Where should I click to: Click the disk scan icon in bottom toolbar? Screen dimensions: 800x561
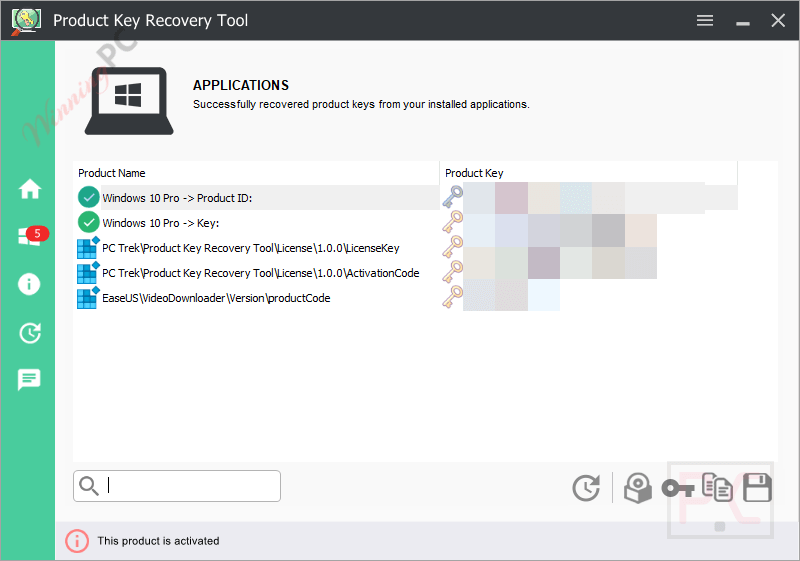(638, 488)
